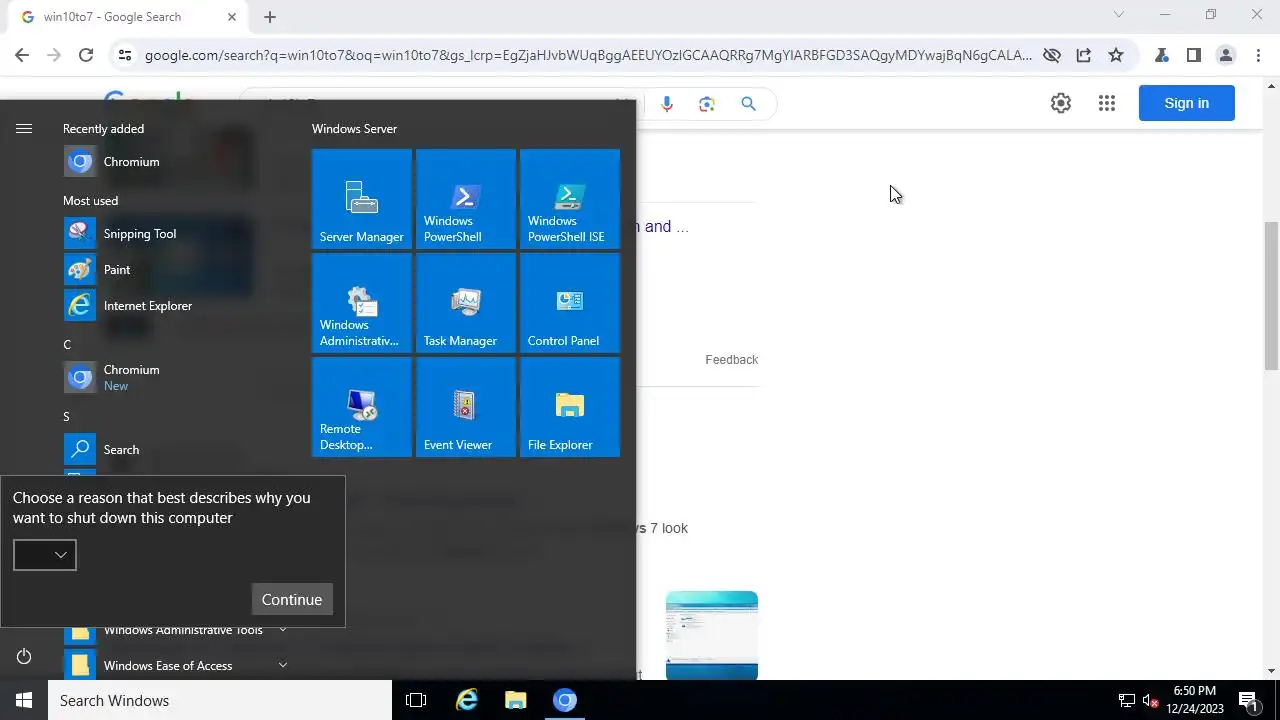1280x720 pixels.
Task: Open File Explorer tile
Action: [x=569, y=407]
